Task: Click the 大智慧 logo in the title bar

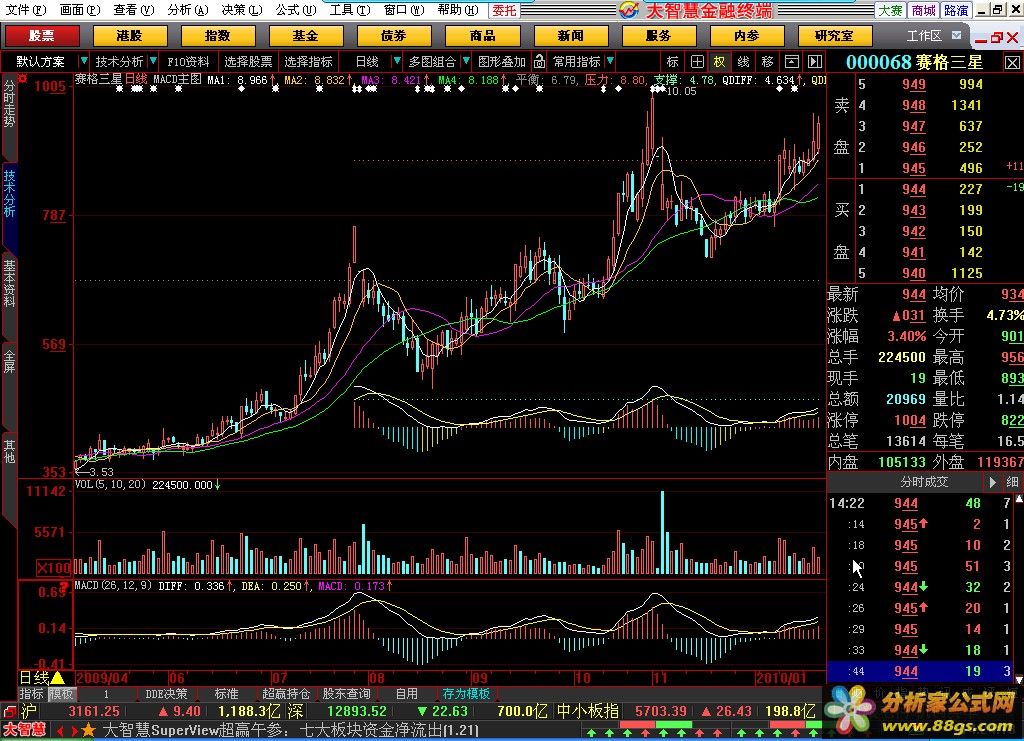Action: coord(629,10)
